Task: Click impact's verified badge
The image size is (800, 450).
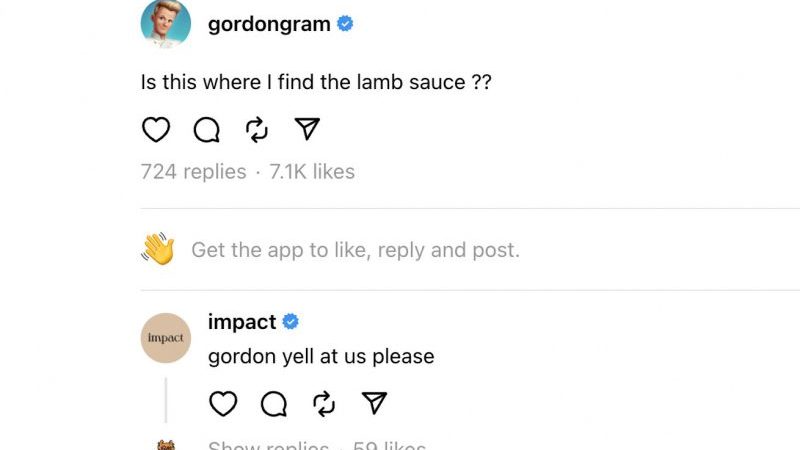Action: pos(290,321)
